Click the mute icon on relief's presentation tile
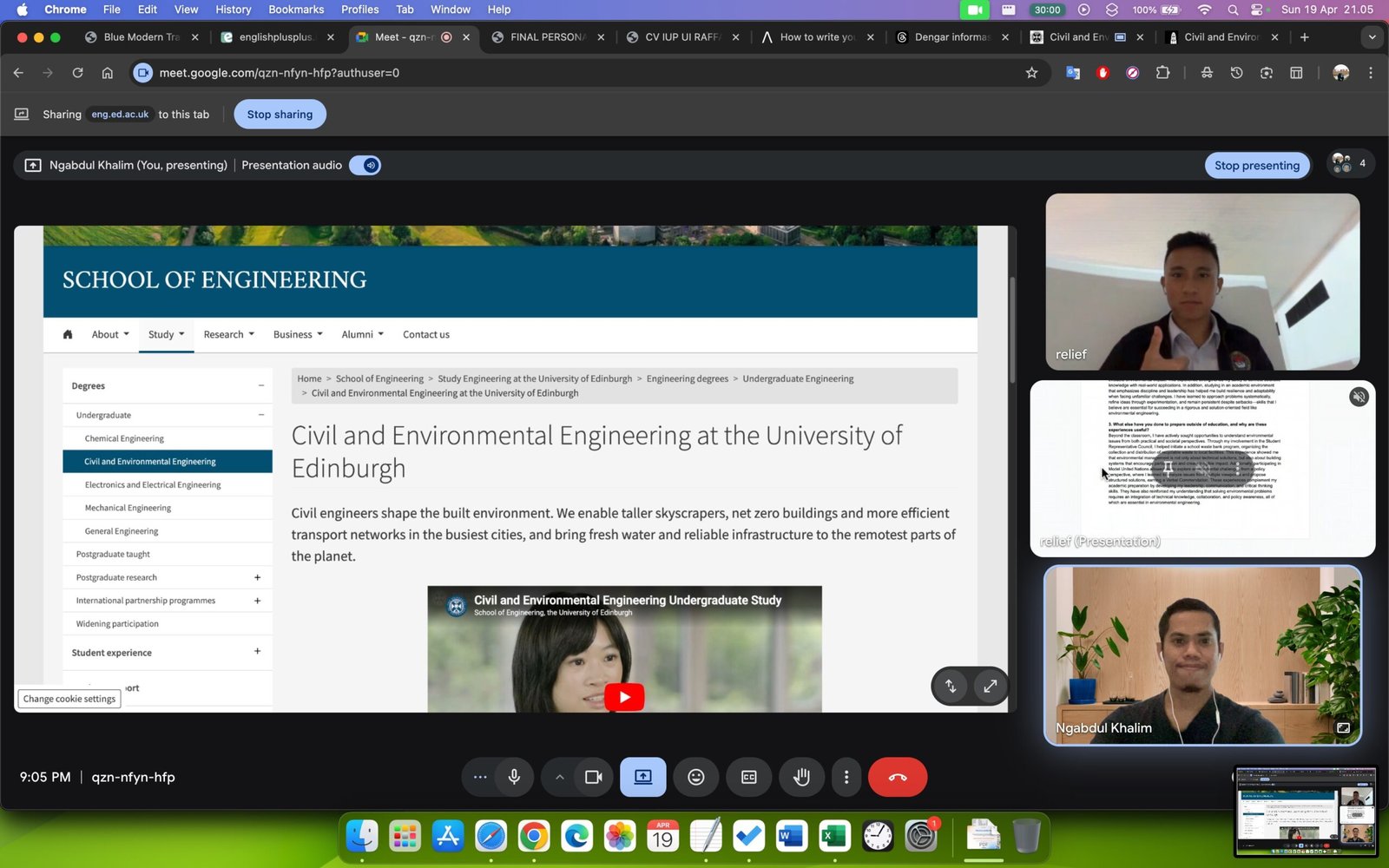Screen dimensions: 1389x868 point(1359,397)
